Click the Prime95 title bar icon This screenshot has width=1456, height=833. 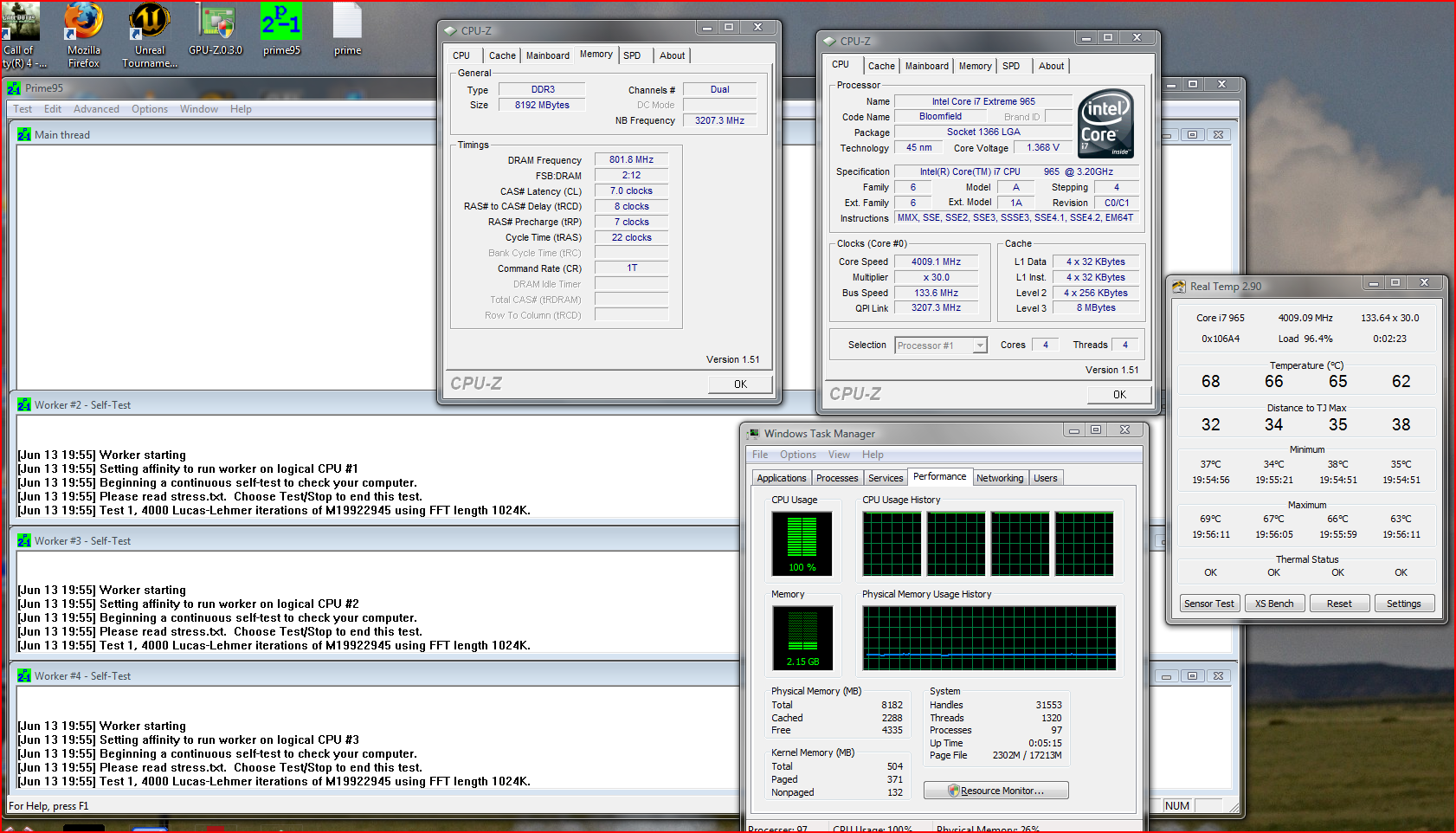tap(14, 88)
